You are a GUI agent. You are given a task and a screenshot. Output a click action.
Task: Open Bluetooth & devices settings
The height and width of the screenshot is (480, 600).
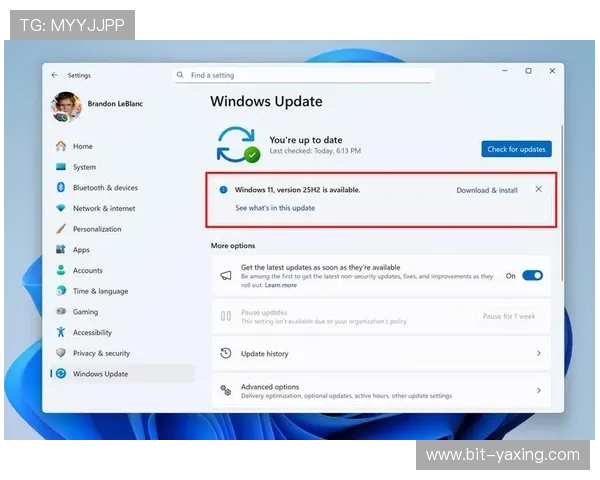pos(105,188)
